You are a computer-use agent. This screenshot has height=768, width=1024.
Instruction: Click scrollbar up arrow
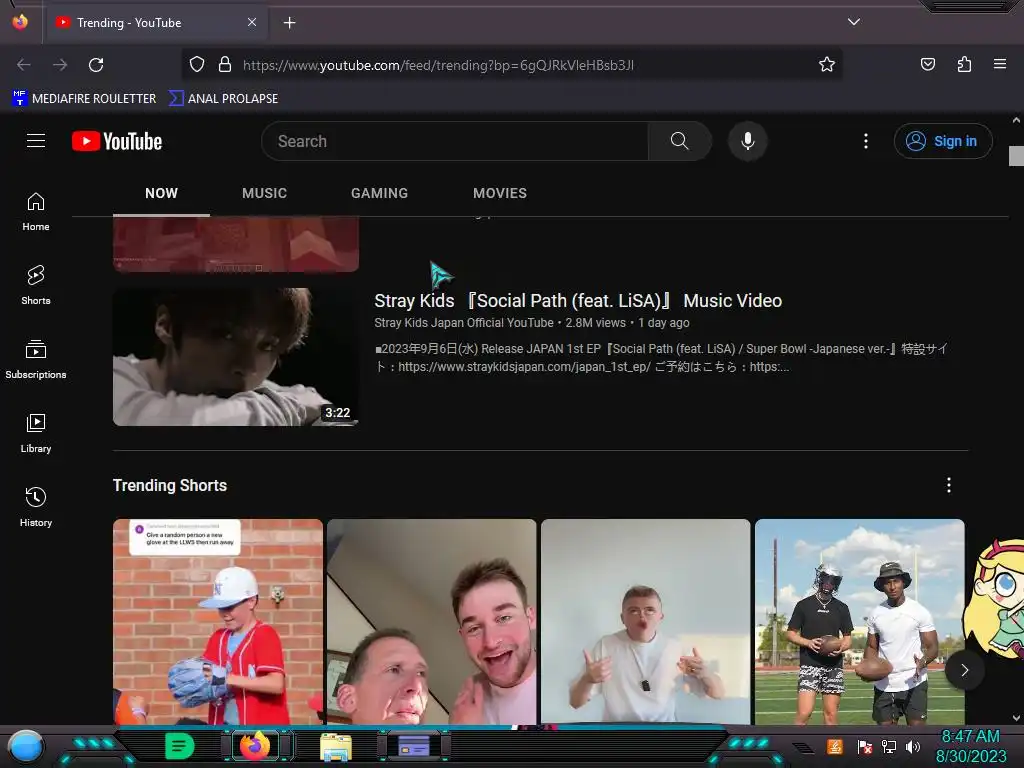(x=1016, y=120)
